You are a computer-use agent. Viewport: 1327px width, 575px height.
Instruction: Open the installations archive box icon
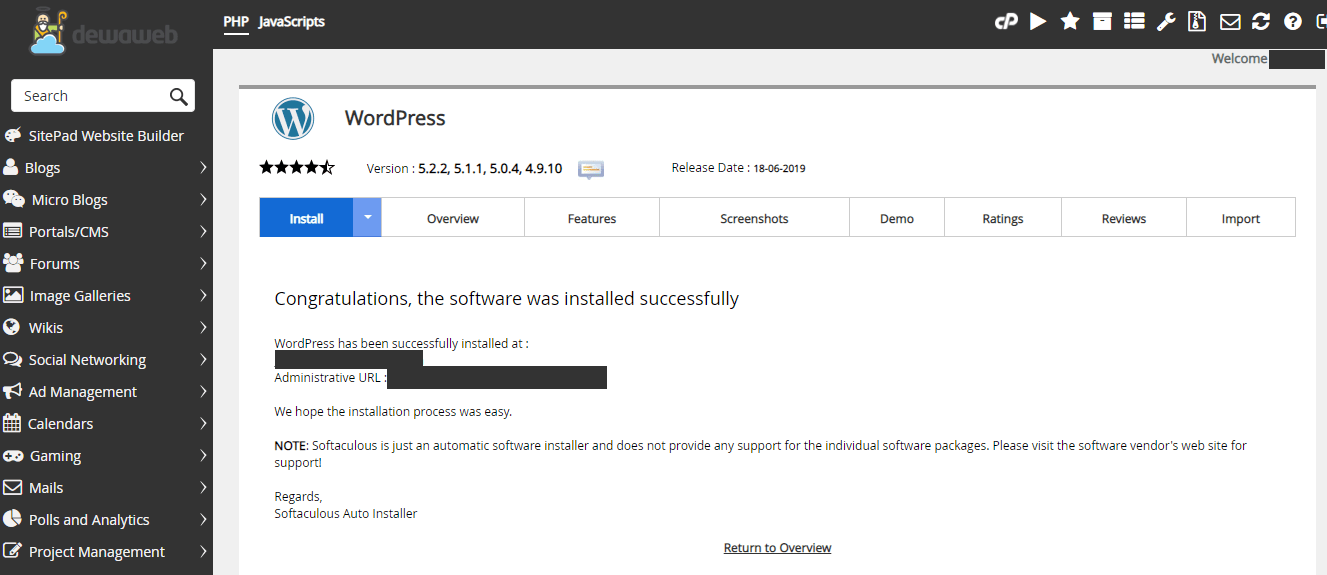(1102, 21)
